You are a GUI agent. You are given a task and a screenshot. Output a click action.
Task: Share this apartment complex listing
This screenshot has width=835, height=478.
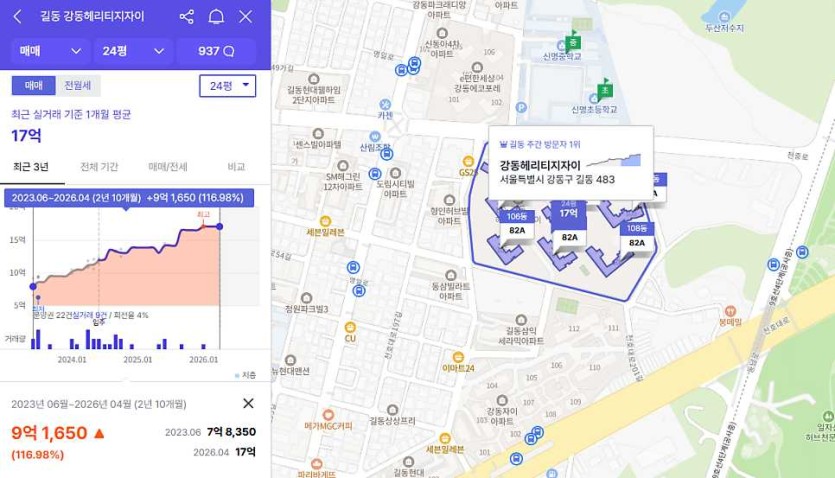(187, 17)
